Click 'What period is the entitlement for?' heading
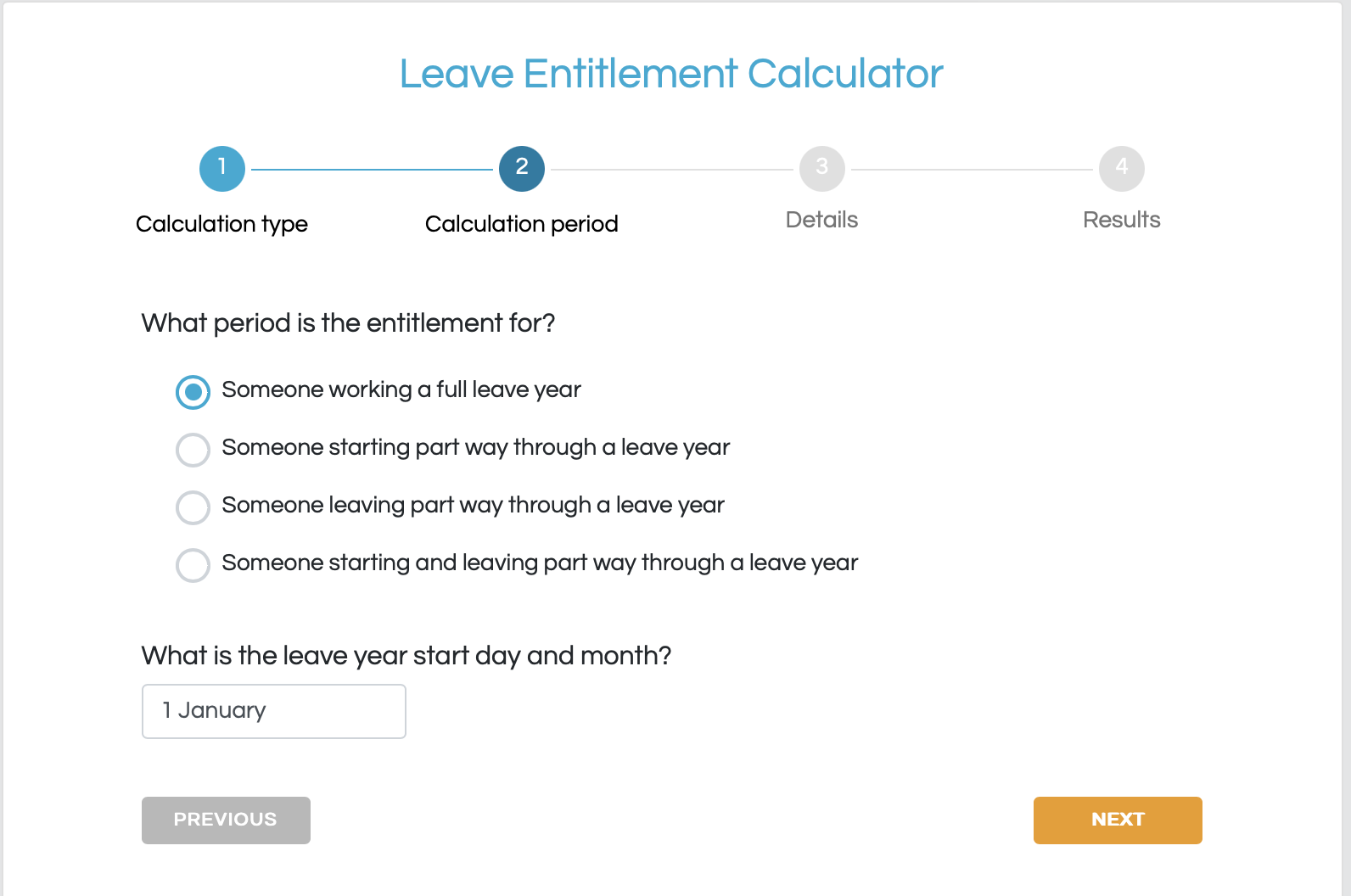Viewport: 1351px width, 896px height. pos(349,323)
